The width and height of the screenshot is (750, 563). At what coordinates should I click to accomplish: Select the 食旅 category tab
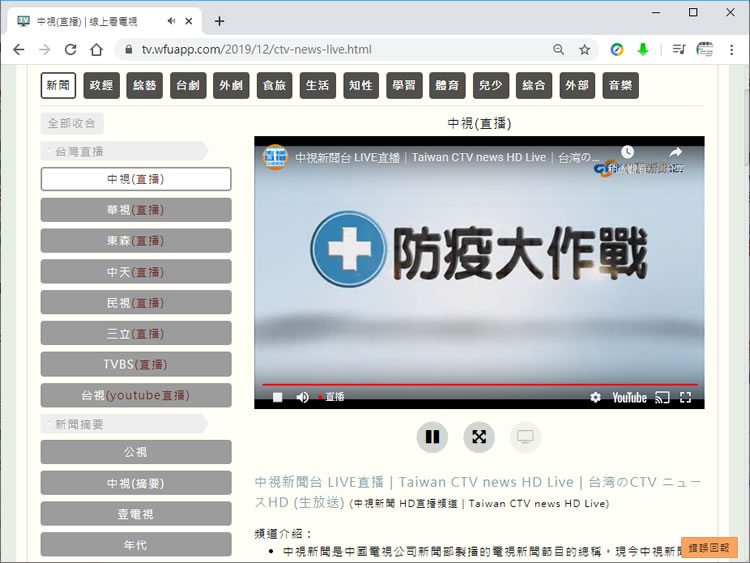[x=274, y=86]
